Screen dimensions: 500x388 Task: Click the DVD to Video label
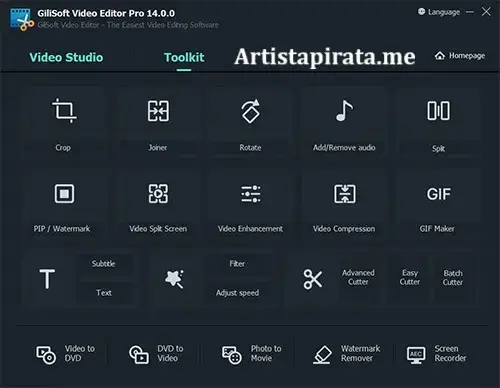[170, 353]
